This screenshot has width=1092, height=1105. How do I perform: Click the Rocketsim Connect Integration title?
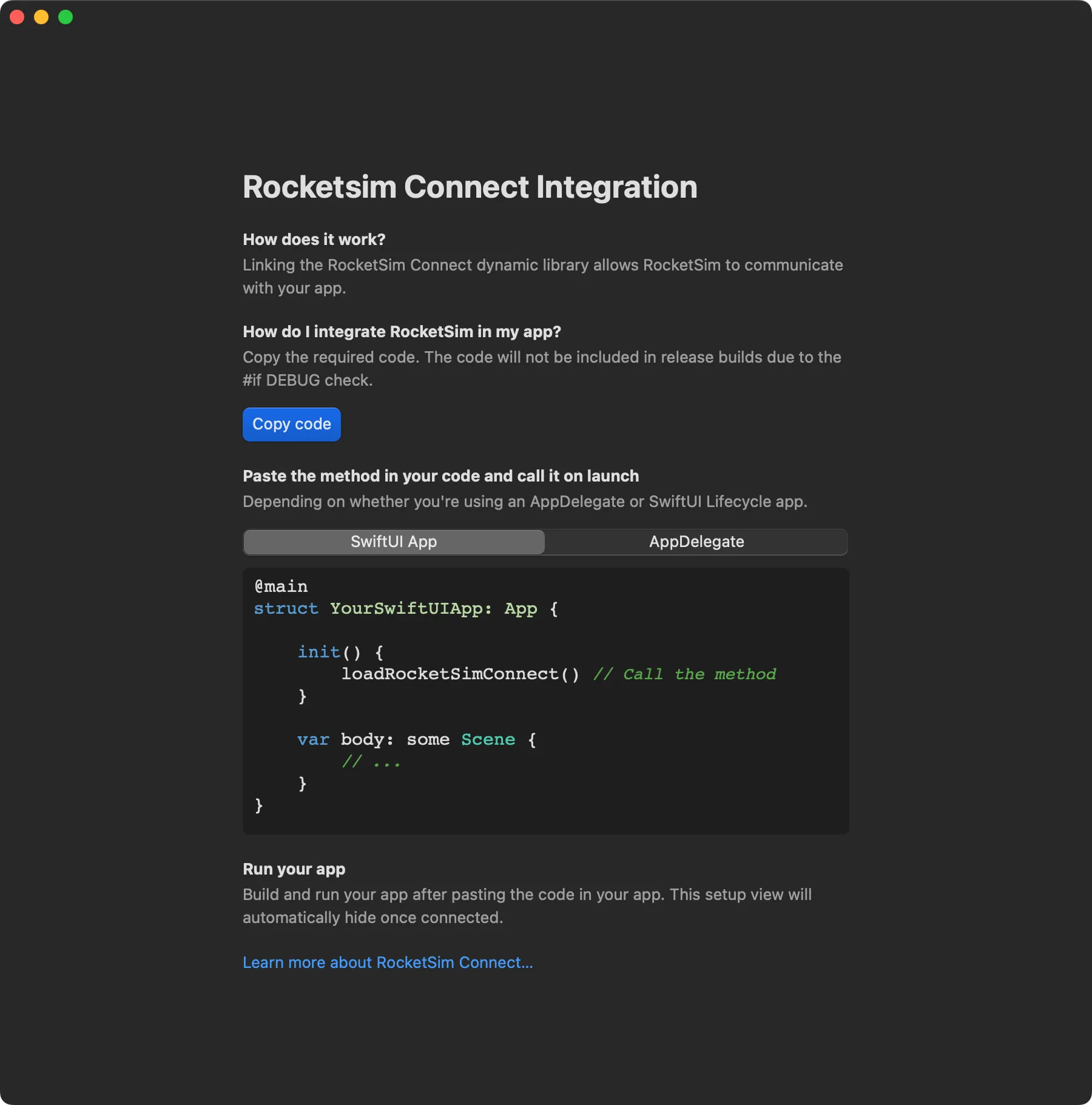[470, 187]
